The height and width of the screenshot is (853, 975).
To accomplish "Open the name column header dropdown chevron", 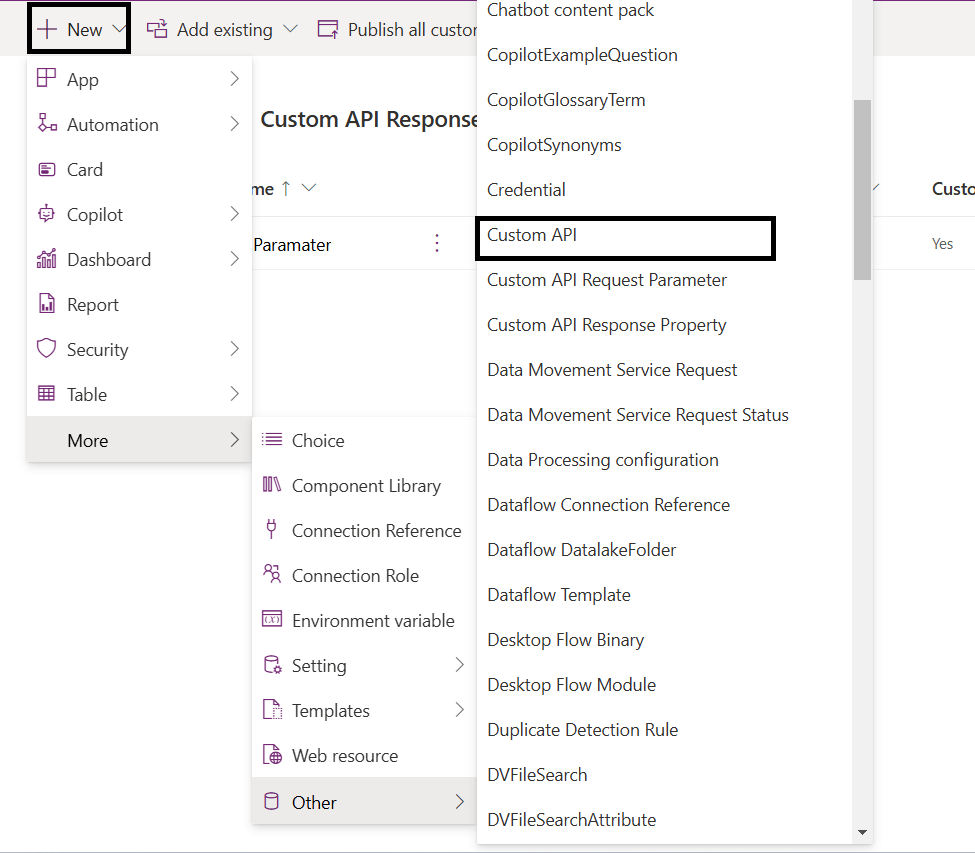I will pyautogui.click(x=309, y=188).
